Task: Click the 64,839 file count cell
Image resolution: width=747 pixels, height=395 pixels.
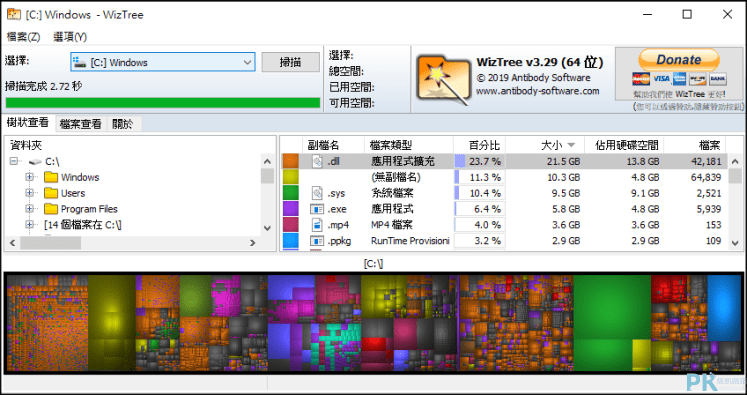Action: (x=705, y=177)
